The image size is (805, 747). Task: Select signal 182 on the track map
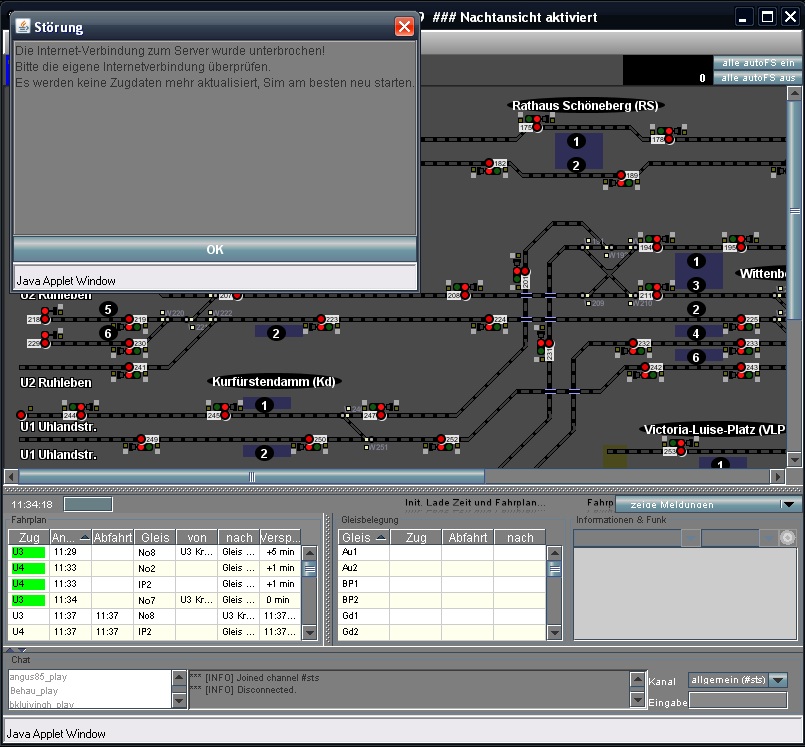[489, 167]
